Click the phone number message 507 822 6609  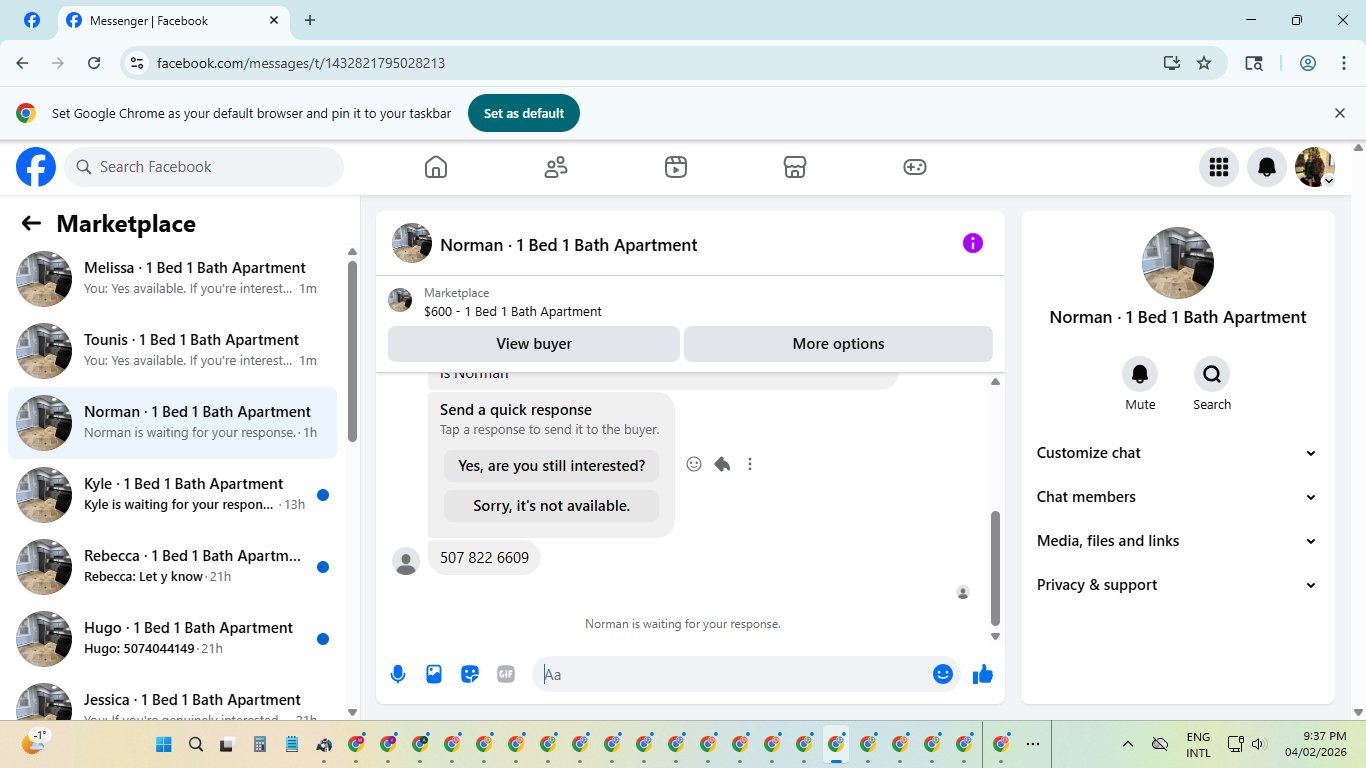pos(484,558)
